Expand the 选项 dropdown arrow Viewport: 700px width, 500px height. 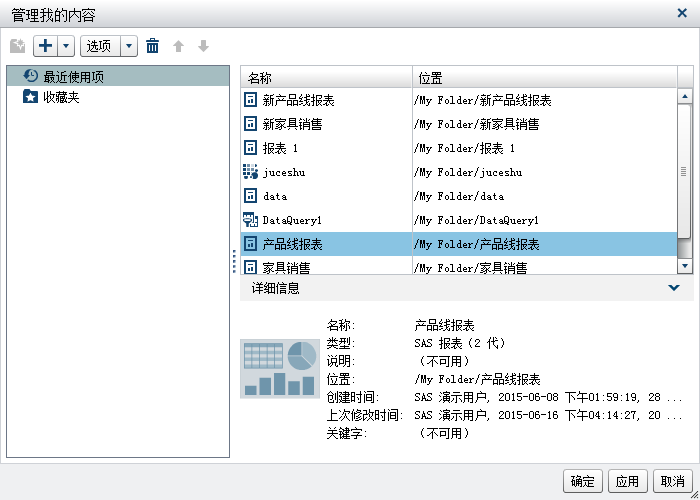click(129, 46)
